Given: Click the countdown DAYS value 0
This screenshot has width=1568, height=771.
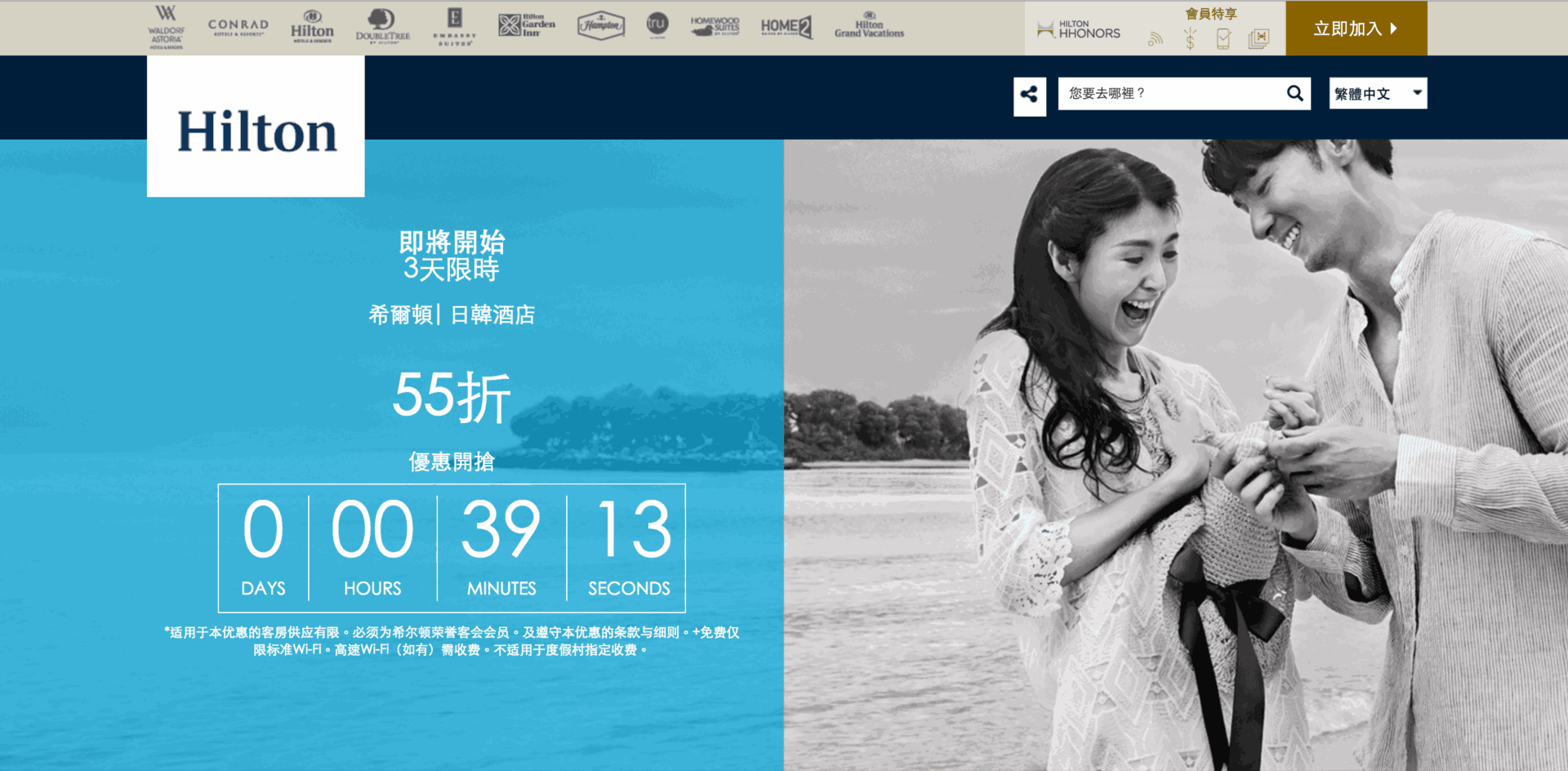Looking at the screenshot, I should click(263, 529).
